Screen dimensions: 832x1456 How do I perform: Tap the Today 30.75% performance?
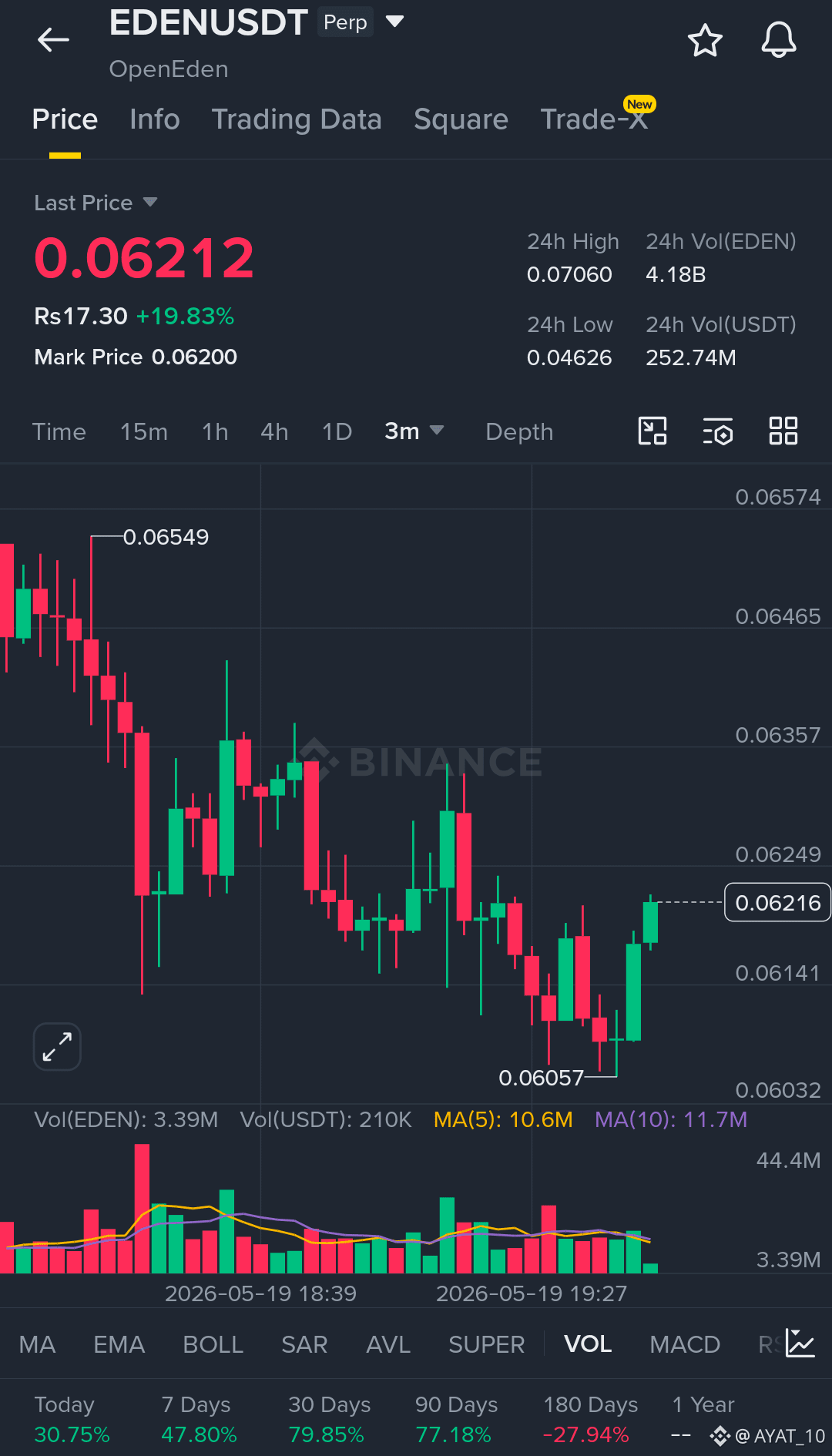click(x=72, y=1420)
